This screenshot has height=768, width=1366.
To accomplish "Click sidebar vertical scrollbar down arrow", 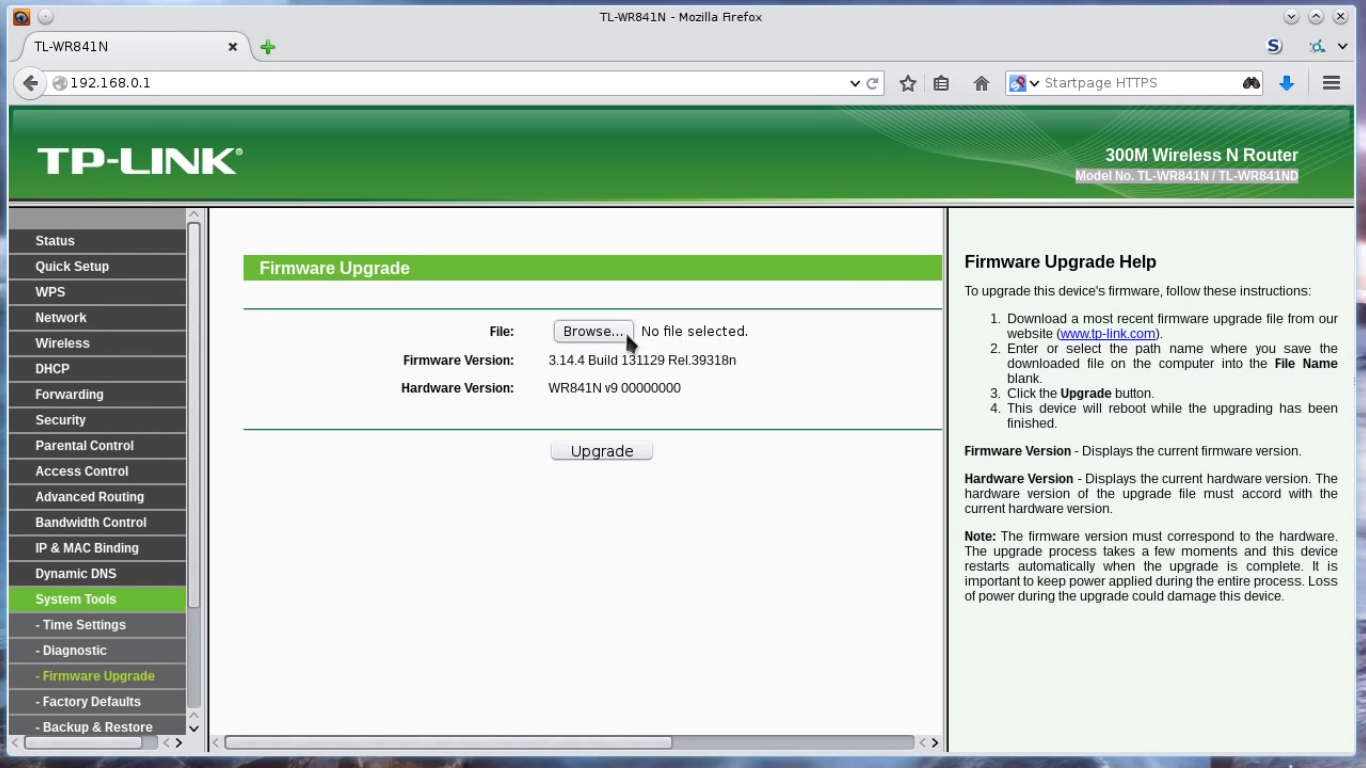I will 194,729.
